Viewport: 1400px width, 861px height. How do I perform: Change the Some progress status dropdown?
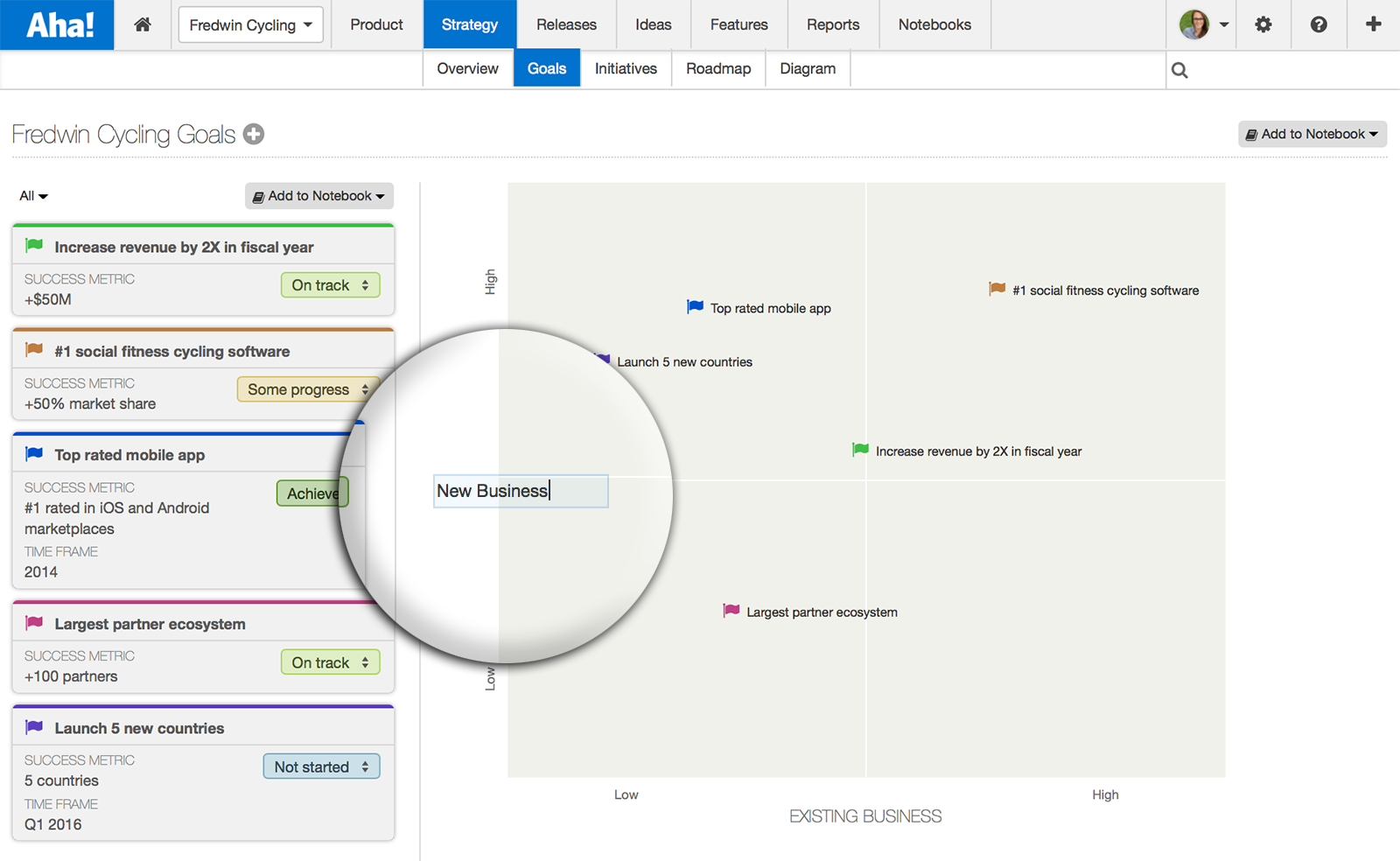(308, 389)
